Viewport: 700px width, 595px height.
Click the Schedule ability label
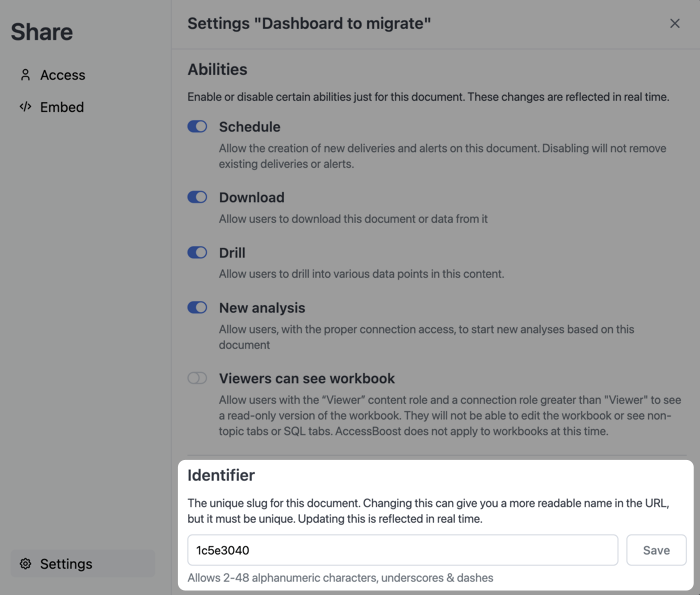(249, 127)
